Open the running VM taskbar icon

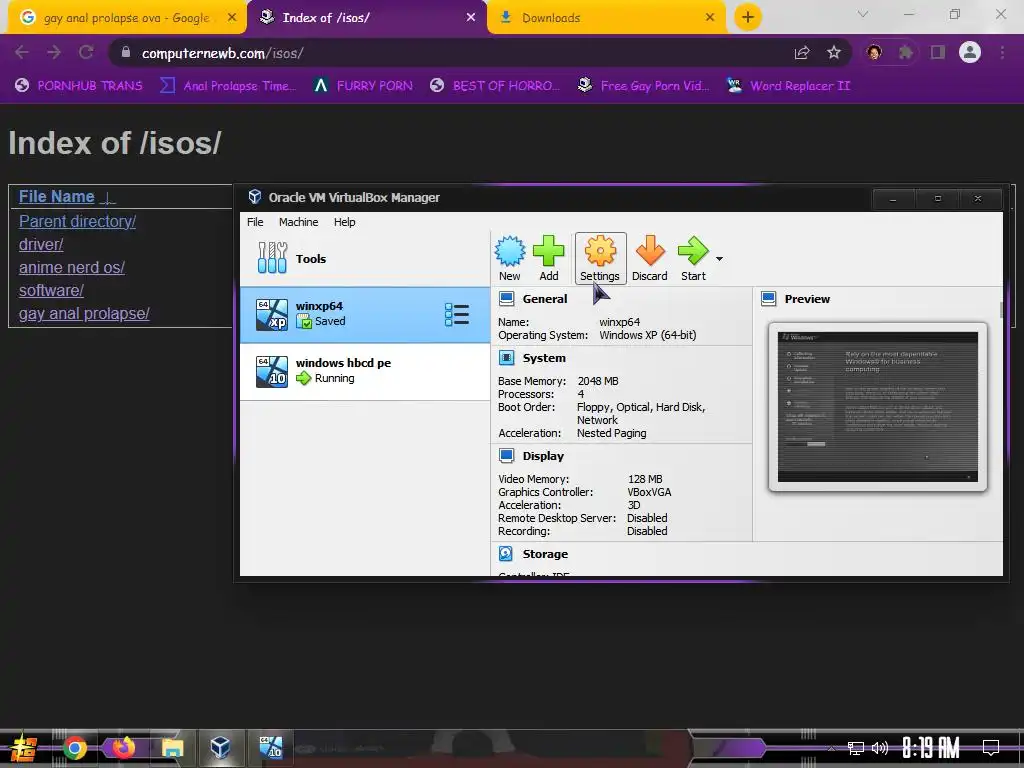tap(270, 748)
